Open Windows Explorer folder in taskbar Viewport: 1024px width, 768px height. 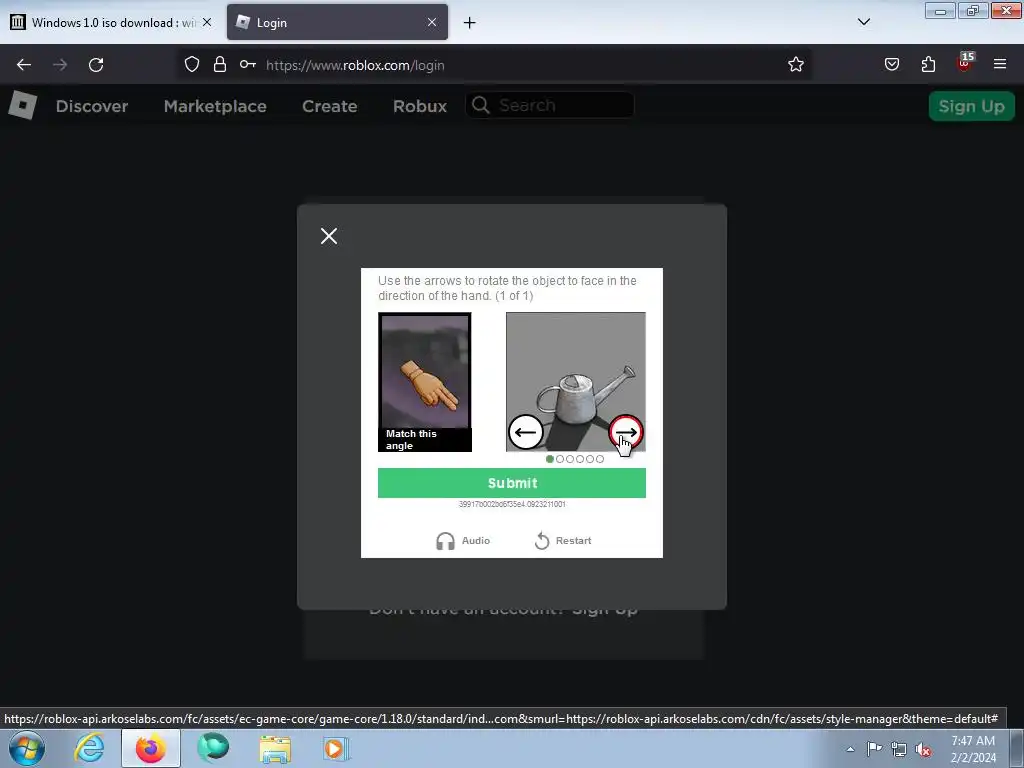275,749
